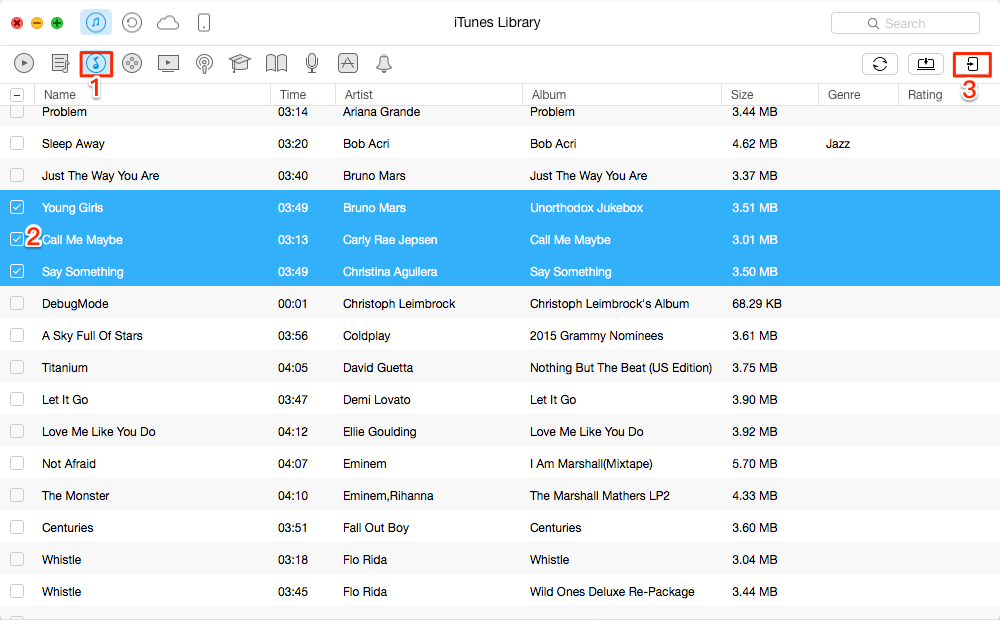
Task: Uncheck the Young Girls checkbox
Action: [x=17, y=207]
